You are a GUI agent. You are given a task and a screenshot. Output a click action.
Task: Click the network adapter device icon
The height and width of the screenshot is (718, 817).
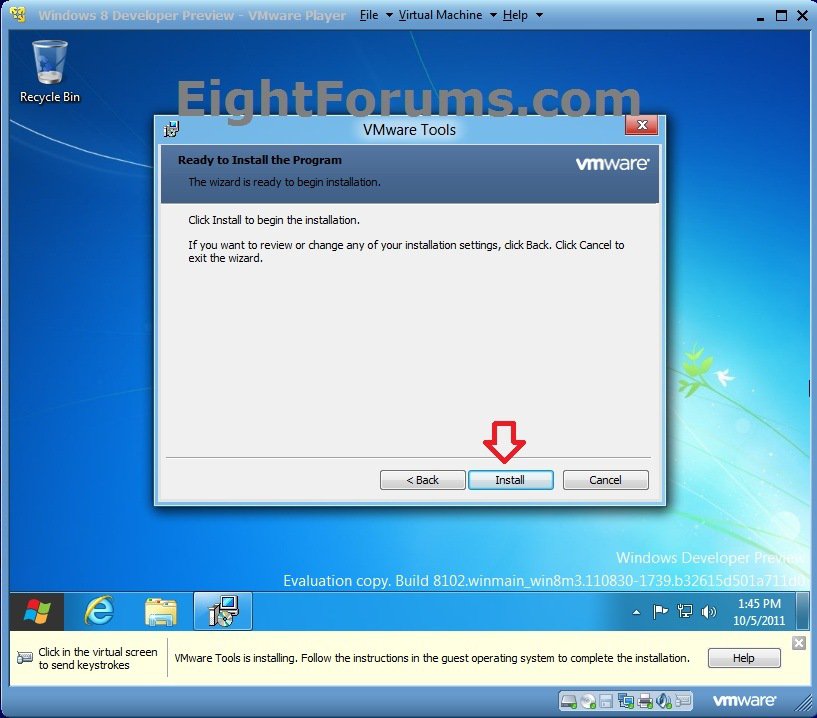(625, 701)
